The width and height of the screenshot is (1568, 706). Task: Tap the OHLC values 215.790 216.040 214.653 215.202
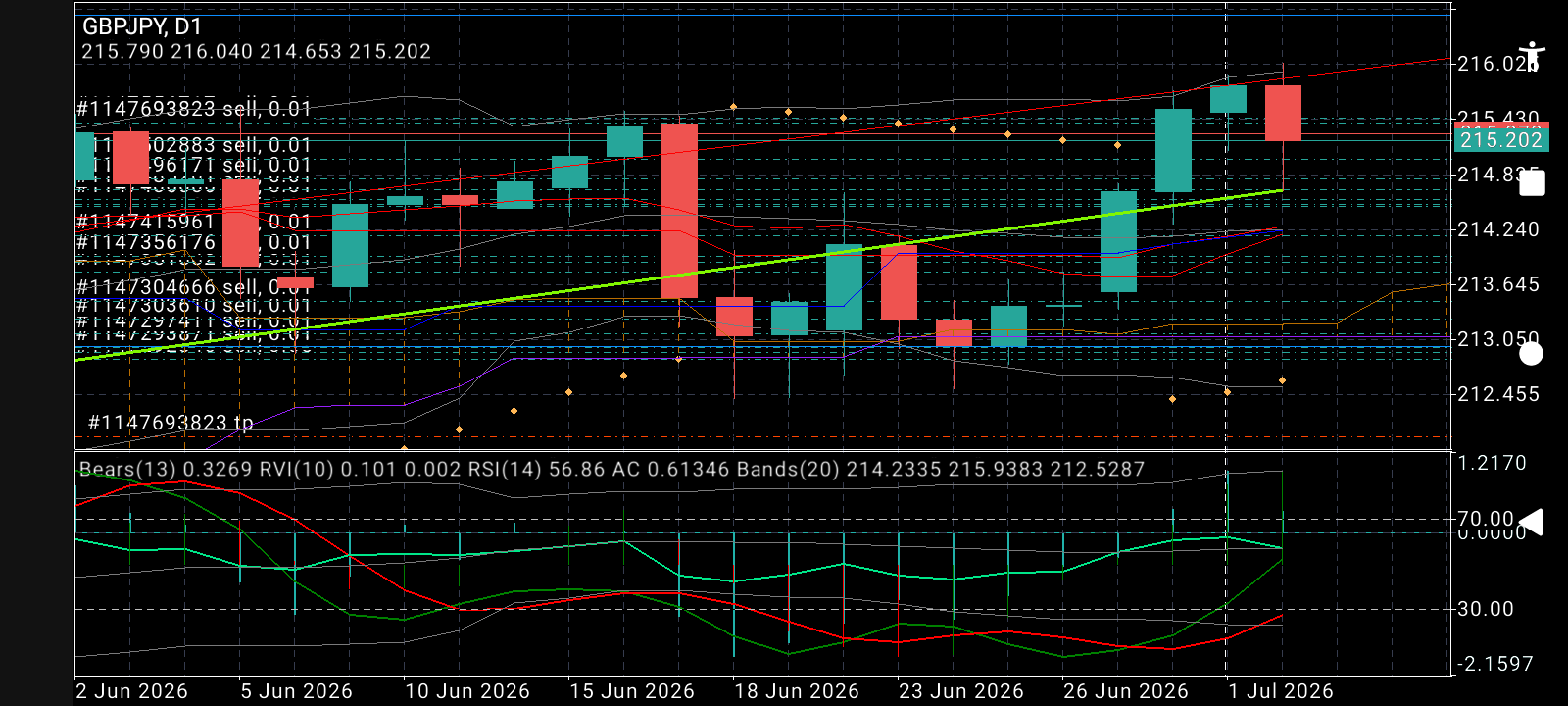256,51
